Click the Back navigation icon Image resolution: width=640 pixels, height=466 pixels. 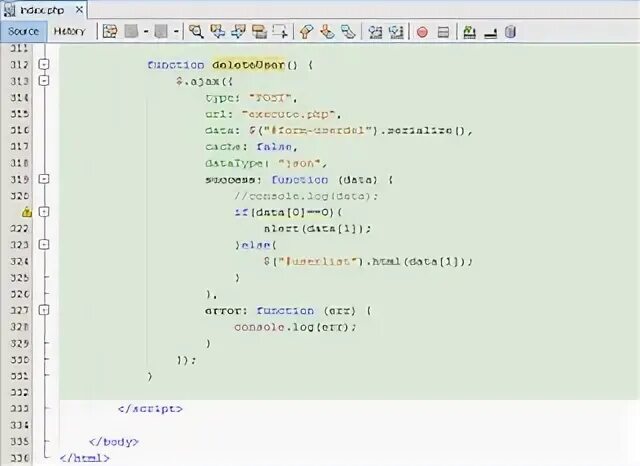pyautogui.click(x=131, y=31)
